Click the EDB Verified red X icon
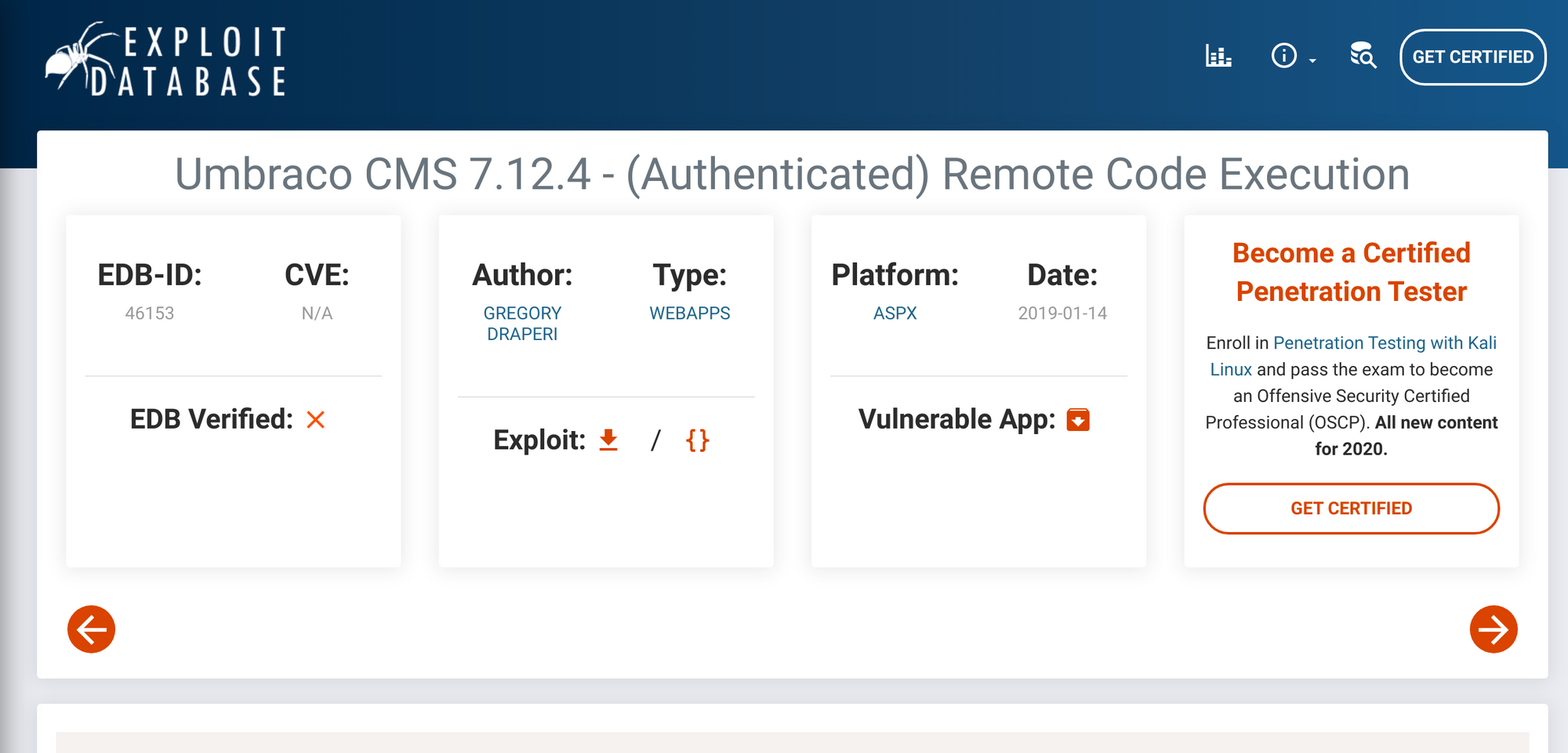This screenshot has height=753, width=1568. [315, 420]
